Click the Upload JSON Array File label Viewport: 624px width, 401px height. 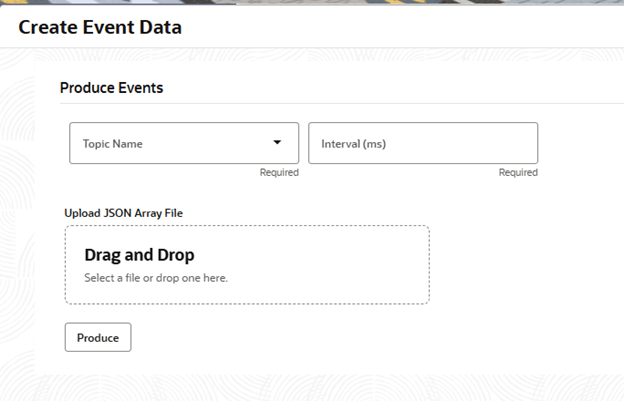tap(123, 213)
